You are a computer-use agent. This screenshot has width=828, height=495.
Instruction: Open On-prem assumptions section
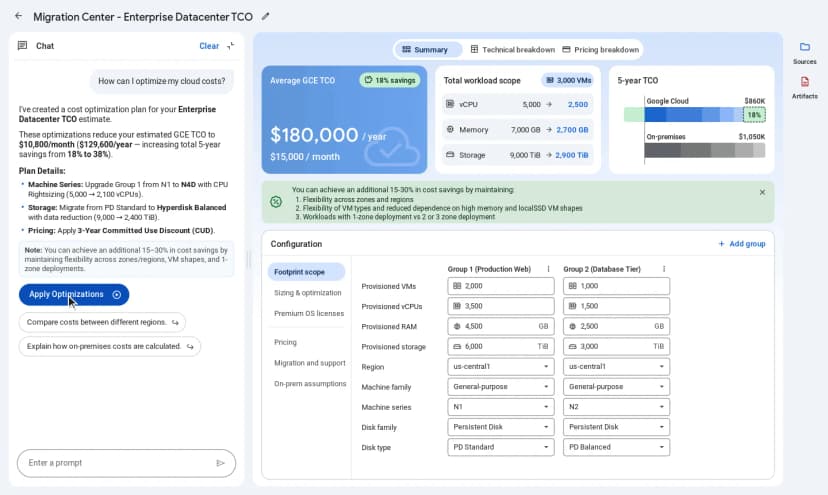click(310, 384)
